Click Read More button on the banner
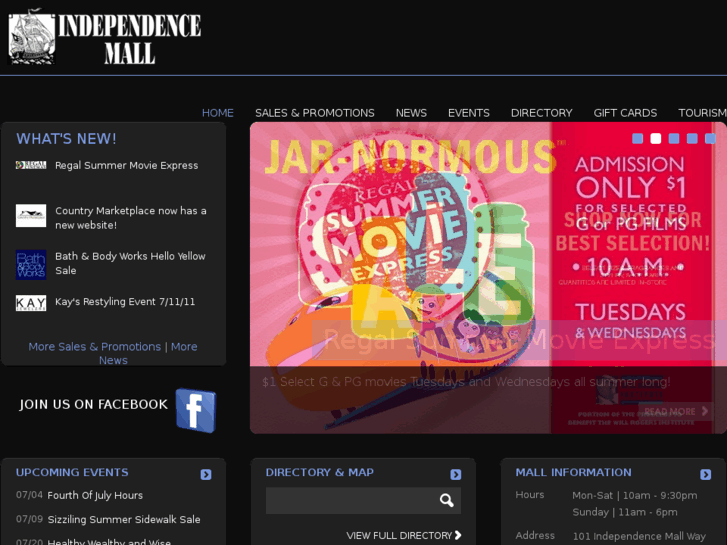Viewport: 727px width, 545px height. coord(676,411)
